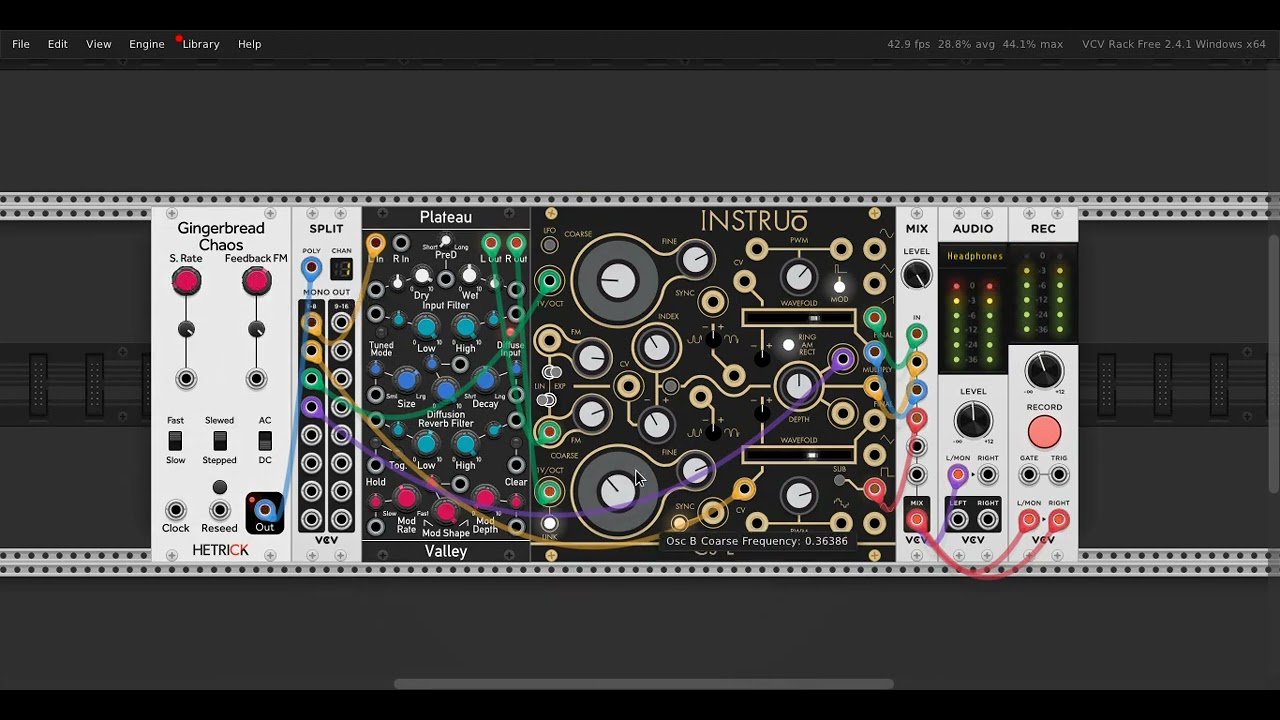This screenshot has height=720, width=1280.
Task: Click the Plateau Size knob
Action: click(x=406, y=379)
